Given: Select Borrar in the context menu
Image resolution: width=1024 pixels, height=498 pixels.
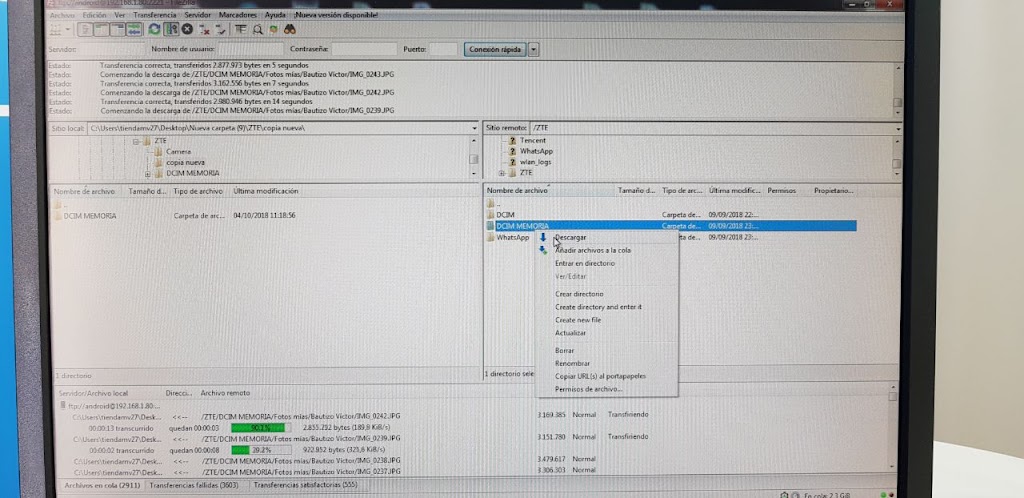Looking at the screenshot, I should [565, 350].
